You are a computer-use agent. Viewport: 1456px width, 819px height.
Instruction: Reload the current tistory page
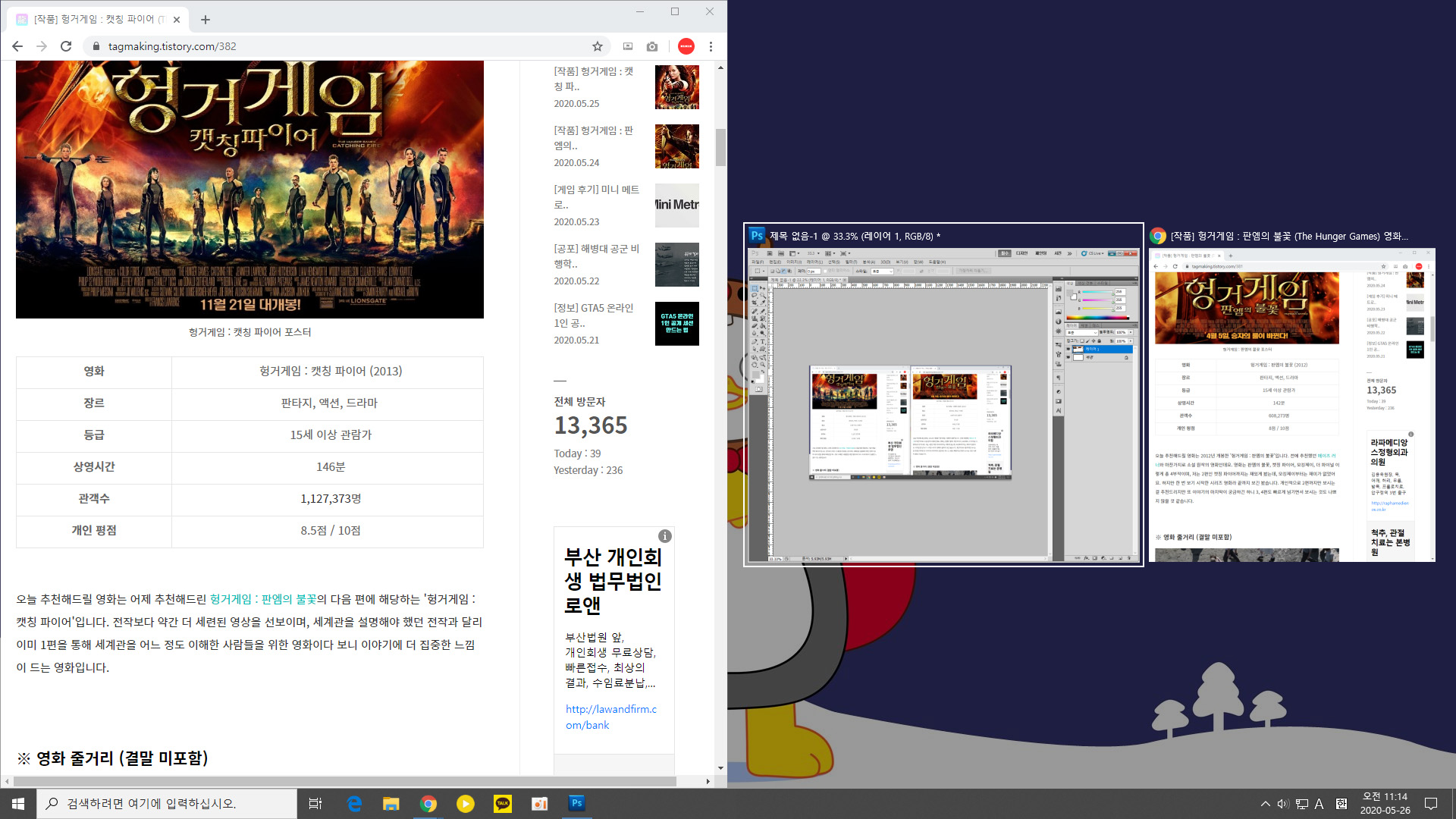[66, 46]
